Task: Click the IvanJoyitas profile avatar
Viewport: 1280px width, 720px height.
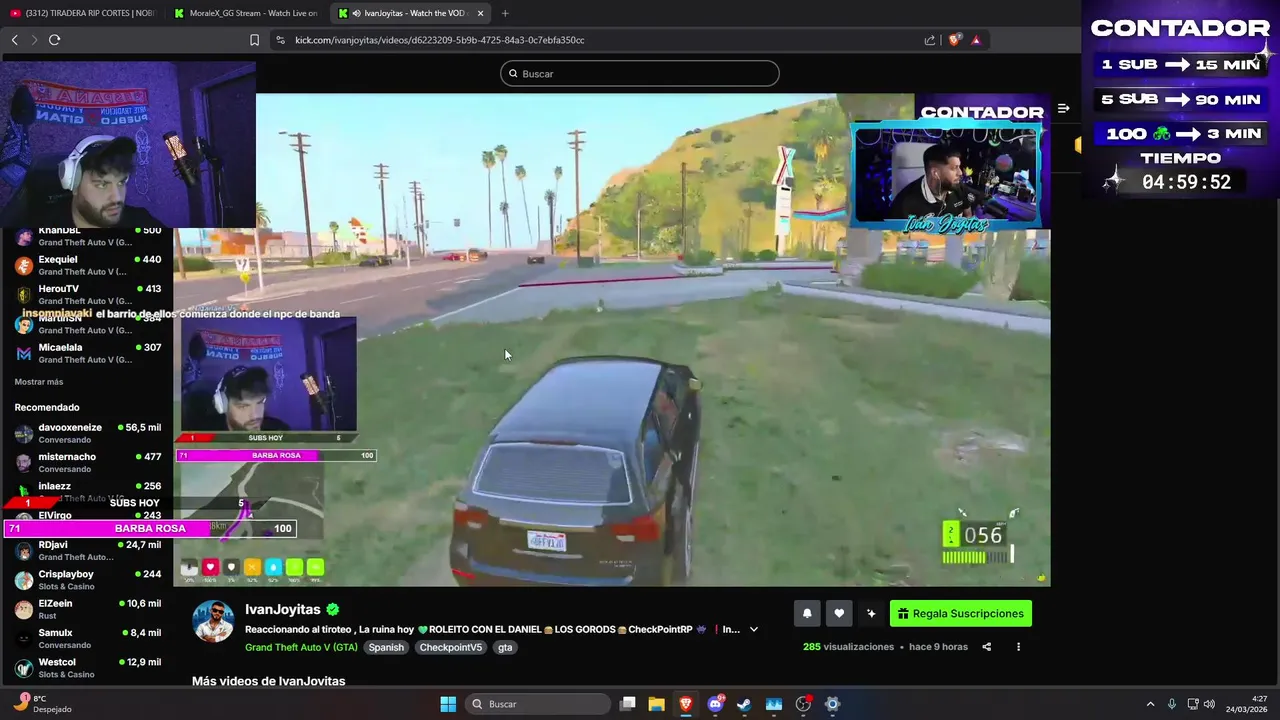Action: (213, 621)
